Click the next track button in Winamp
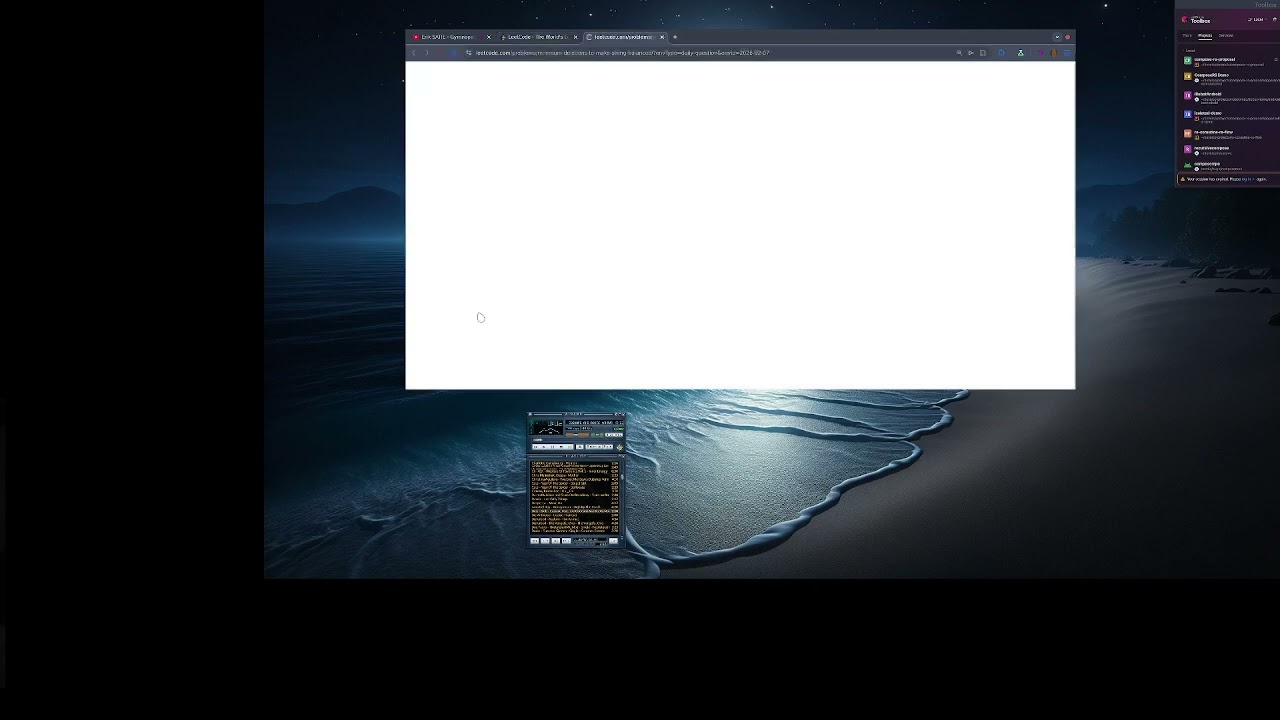The height and width of the screenshot is (720, 1280). point(569,447)
